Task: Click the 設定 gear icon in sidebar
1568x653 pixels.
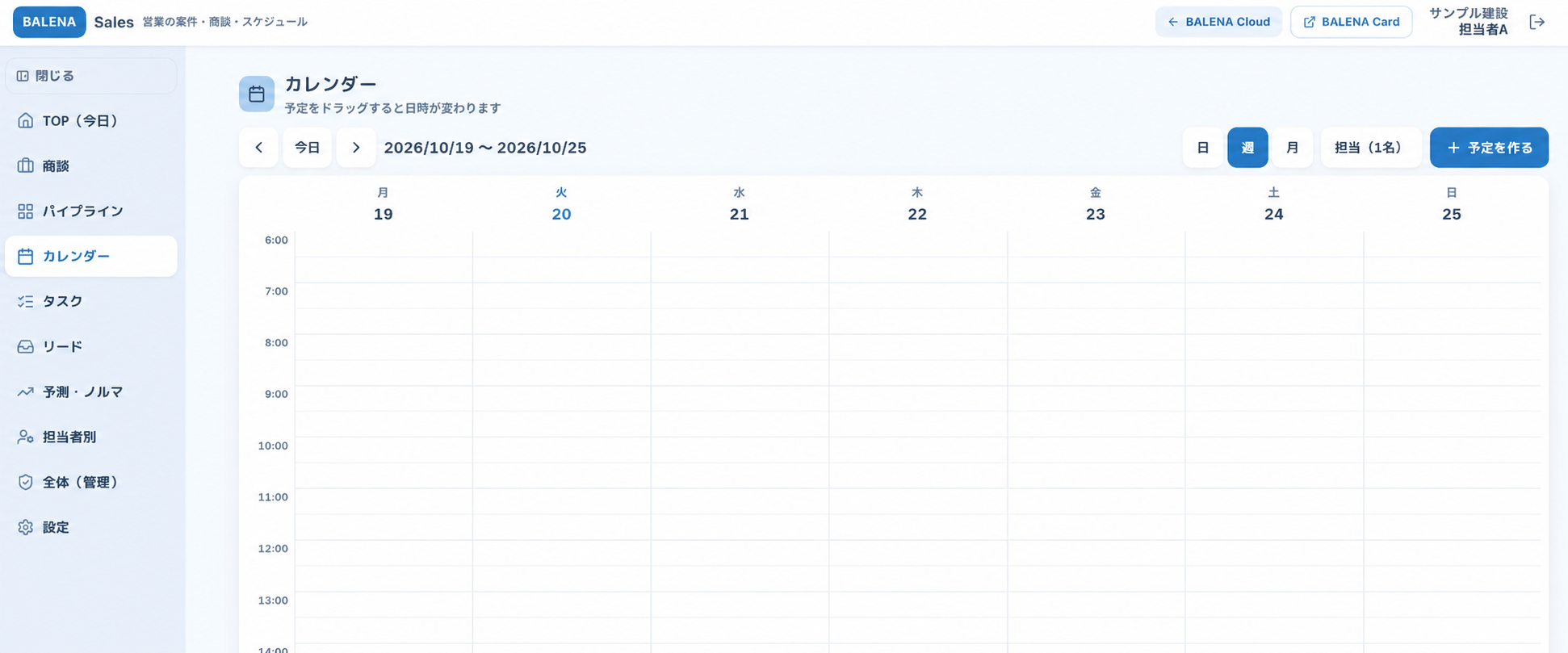Action: pyautogui.click(x=26, y=528)
